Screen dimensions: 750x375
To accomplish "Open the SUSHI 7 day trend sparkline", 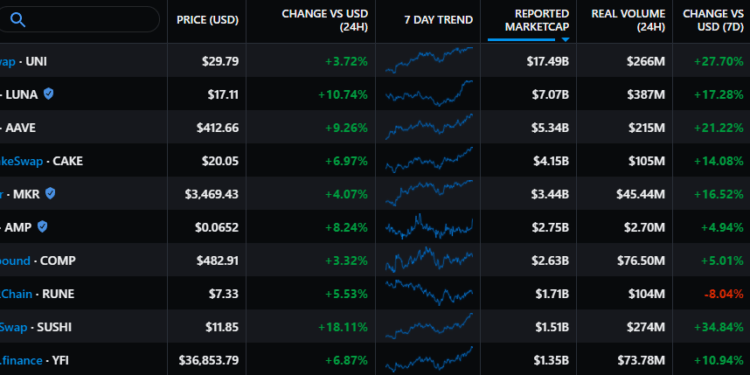I will click(x=429, y=326).
